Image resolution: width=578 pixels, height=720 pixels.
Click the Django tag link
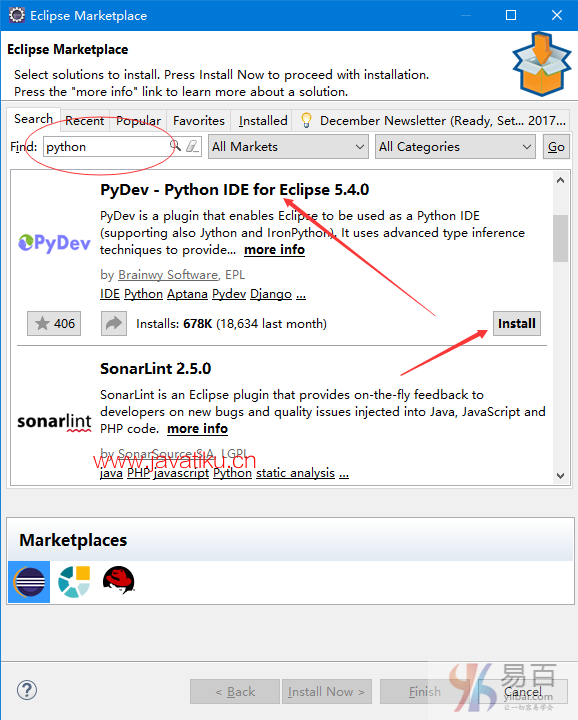pyautogui.click(x=271, y=294)
